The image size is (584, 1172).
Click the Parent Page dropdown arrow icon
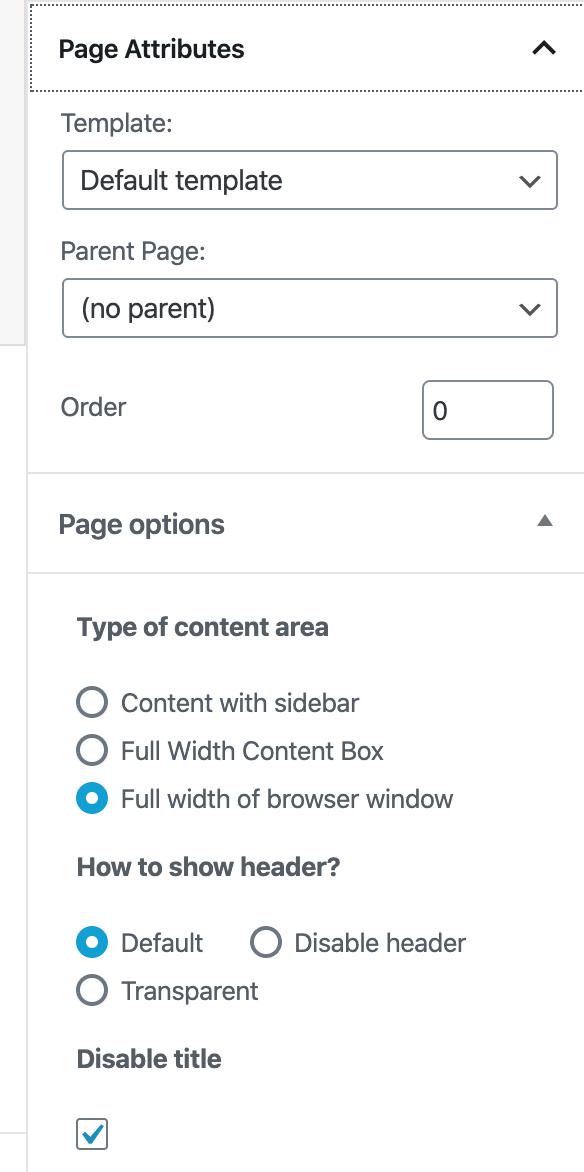[530, 308]
